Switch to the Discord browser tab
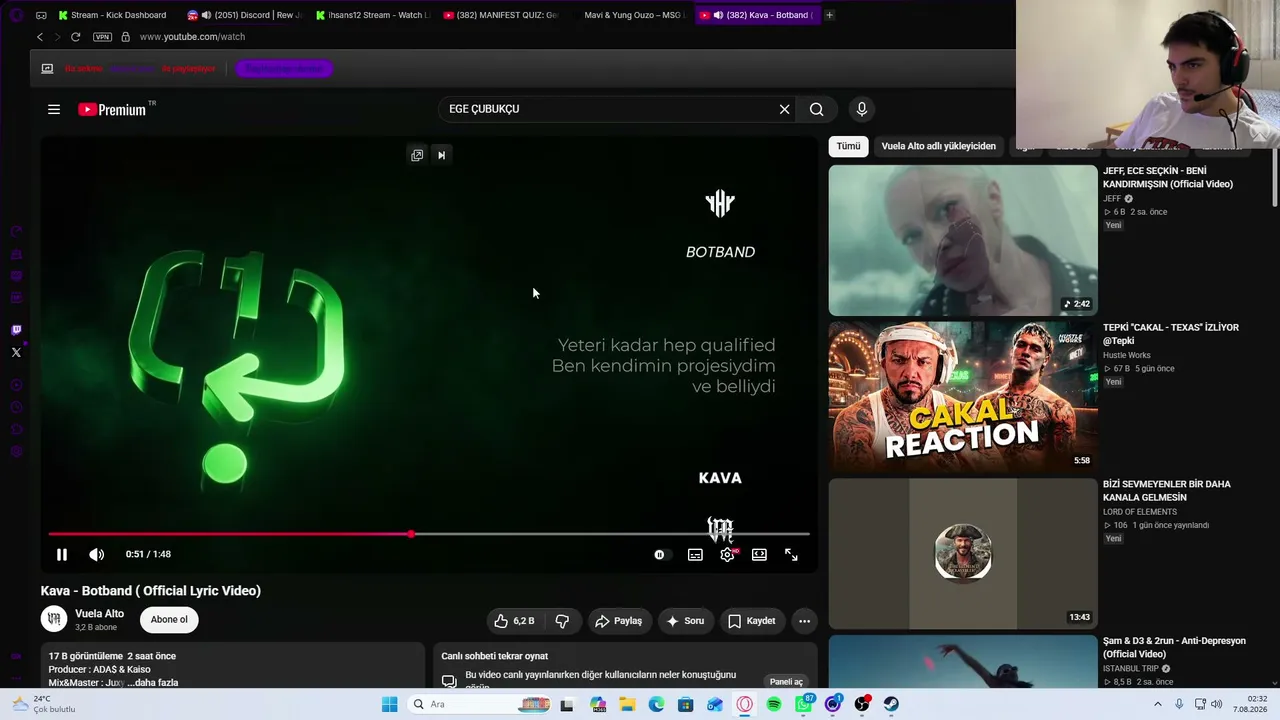This screenshot has width=1280, height=720. pos(244,15)
